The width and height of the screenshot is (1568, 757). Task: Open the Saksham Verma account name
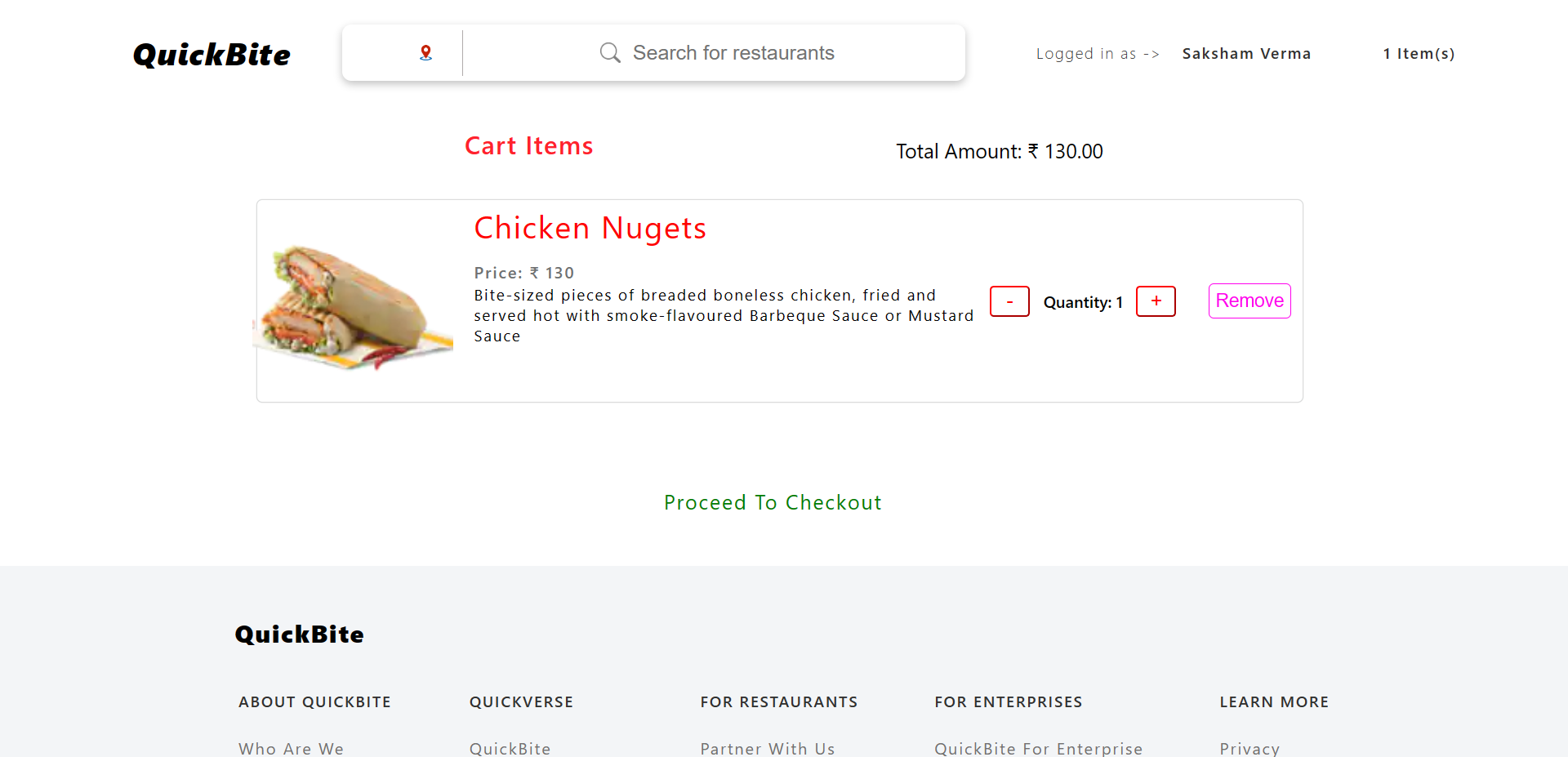click(x=1246, y=54)
